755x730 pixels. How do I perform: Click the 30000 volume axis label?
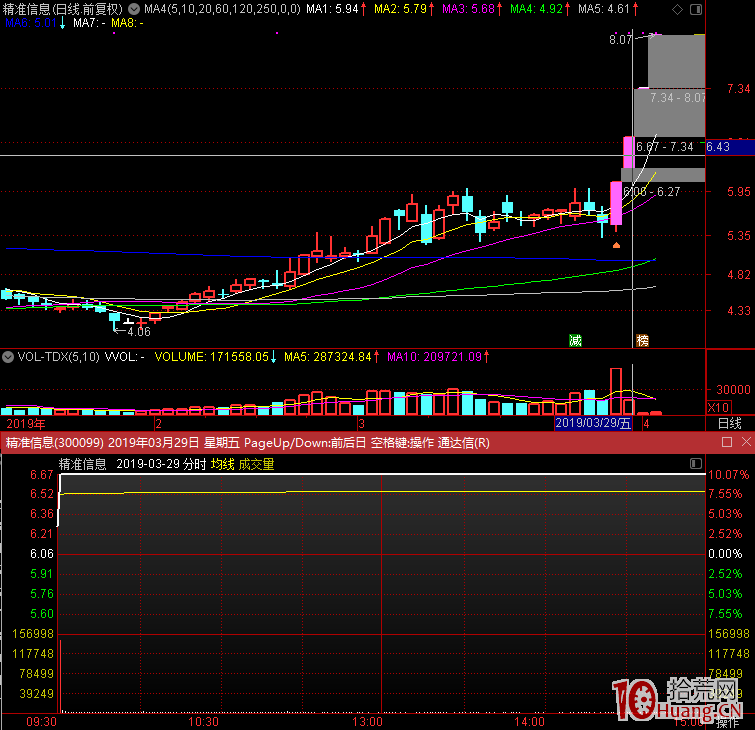[733, 390]
